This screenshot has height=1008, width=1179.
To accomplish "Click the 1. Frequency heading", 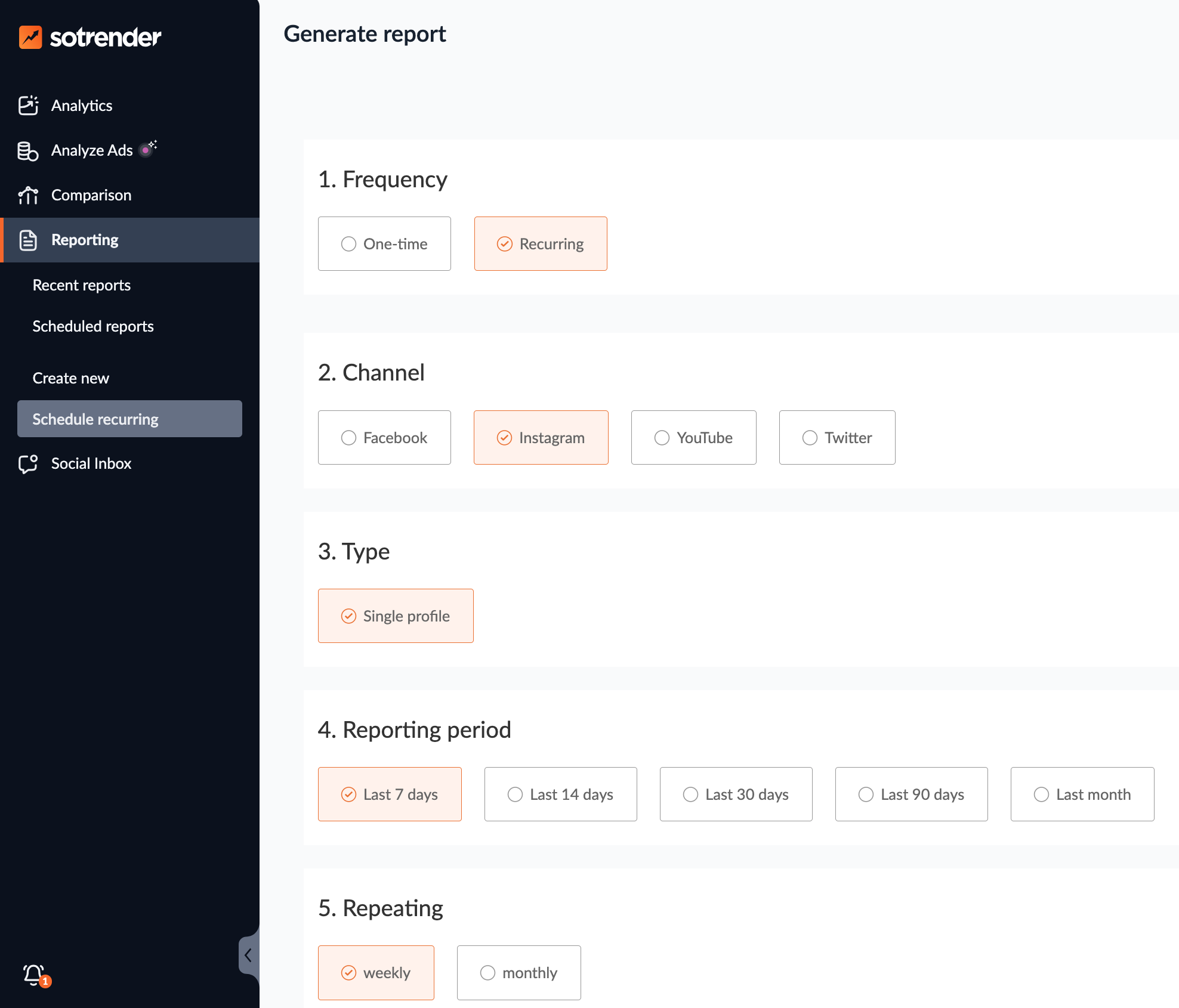I will (382, 180).
